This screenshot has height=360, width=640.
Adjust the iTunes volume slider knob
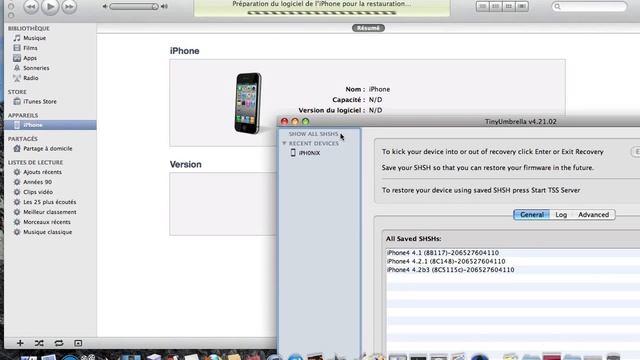point(155,7)
